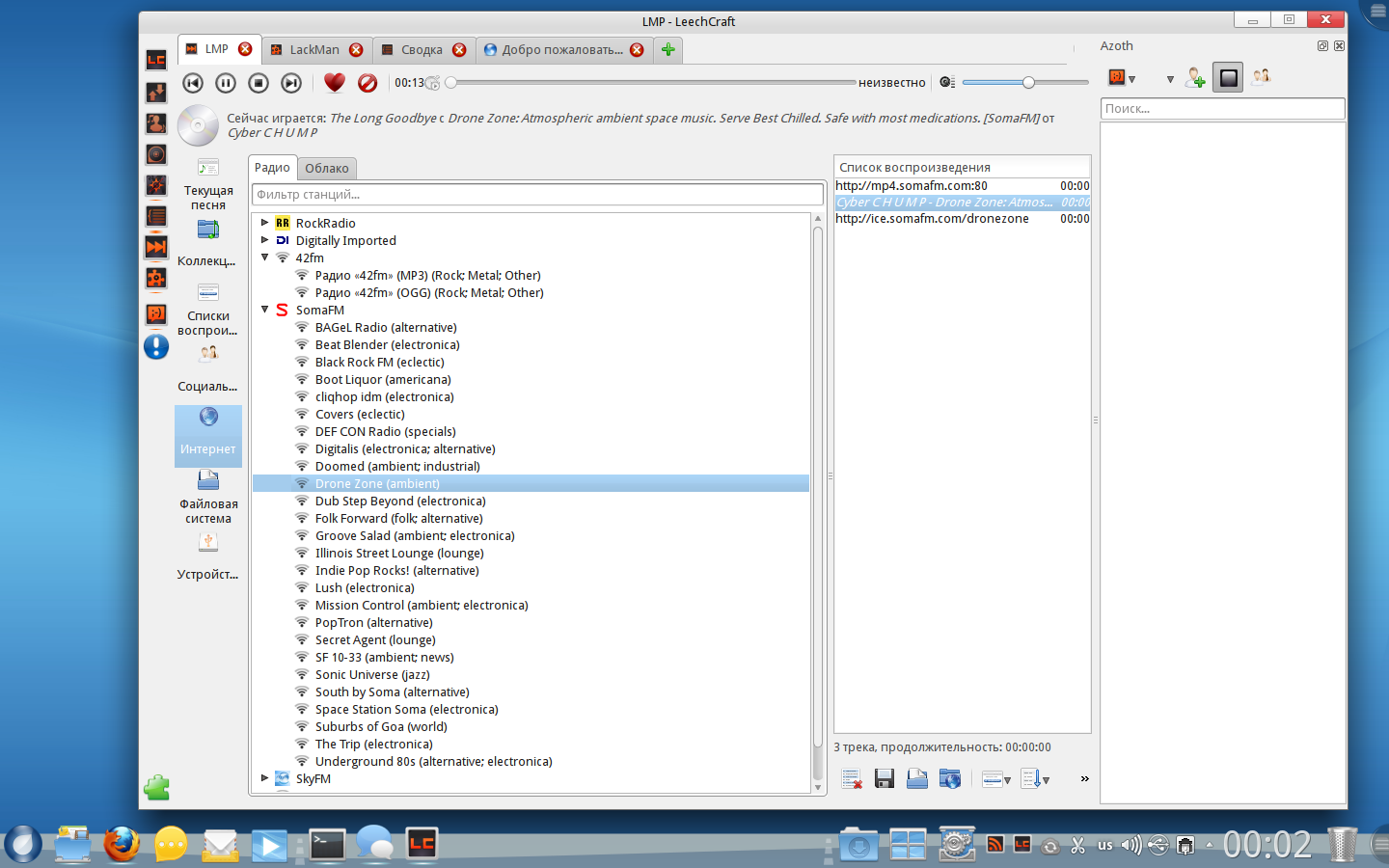Open the trash on the taskbar
Screen dimensions: 1389x868
click(x=1342, y=844)
